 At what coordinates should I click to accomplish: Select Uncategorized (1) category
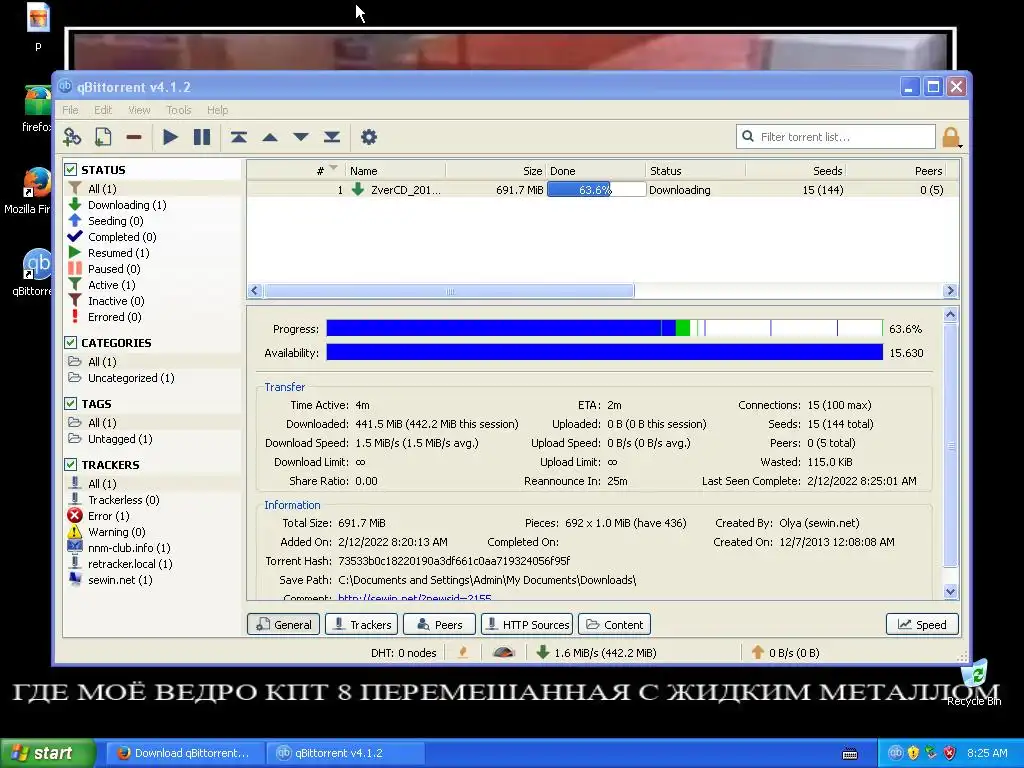[x=131, y=378]
